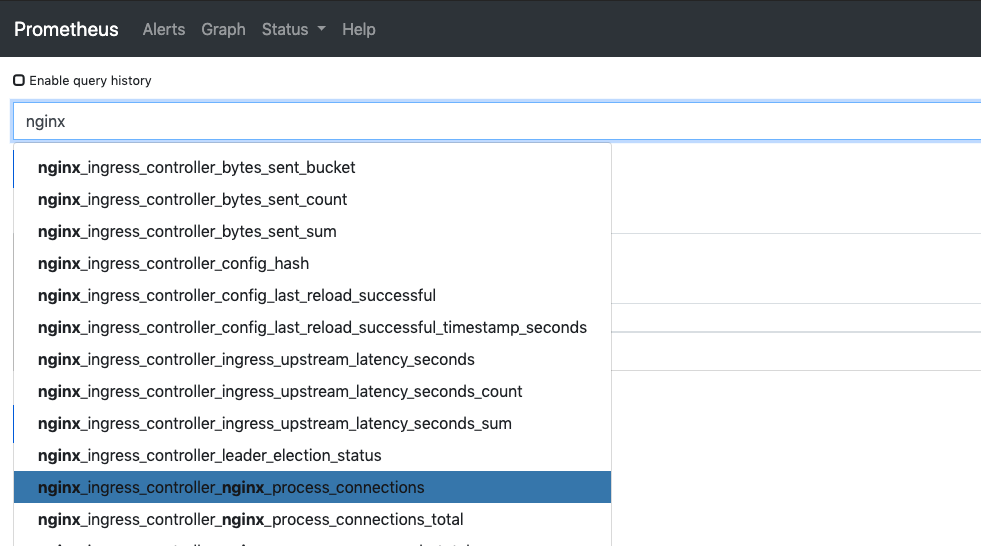Click the expression input field containing nginx
This screenshot has width=981, height=546.
496,121
